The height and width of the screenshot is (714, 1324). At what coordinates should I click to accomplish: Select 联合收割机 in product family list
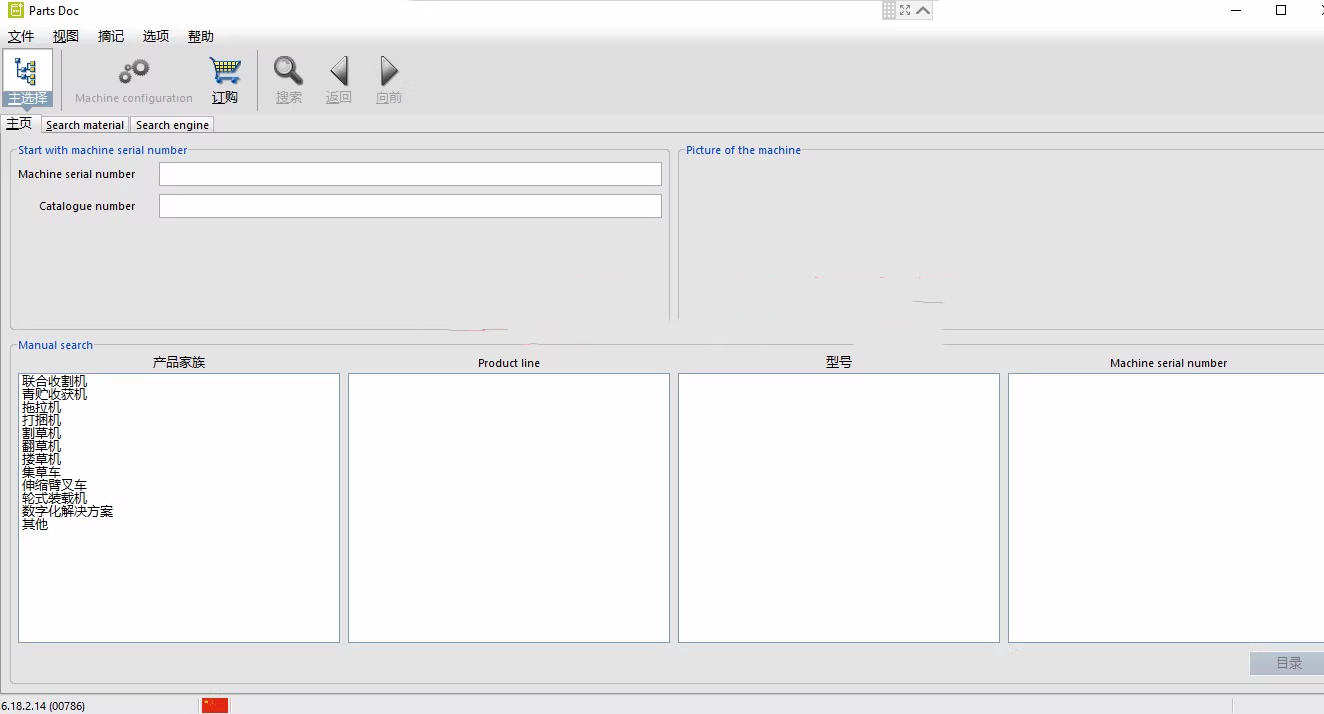tap(54, 381)
